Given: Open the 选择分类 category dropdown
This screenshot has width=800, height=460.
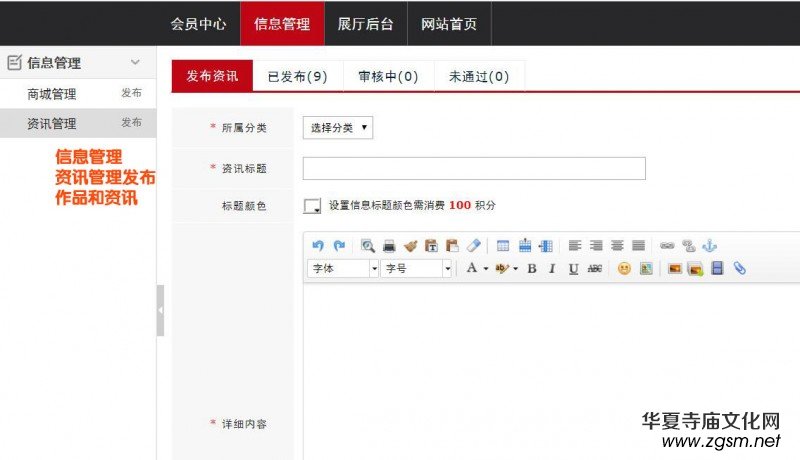Looking at the screenshot, I should point(338,128).
